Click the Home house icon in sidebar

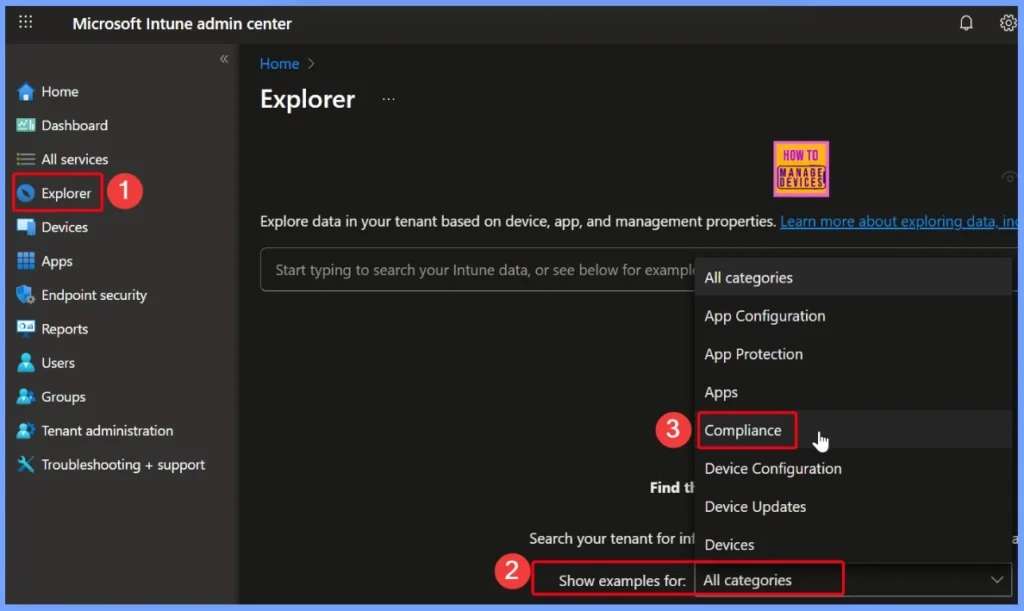[25, 91]
